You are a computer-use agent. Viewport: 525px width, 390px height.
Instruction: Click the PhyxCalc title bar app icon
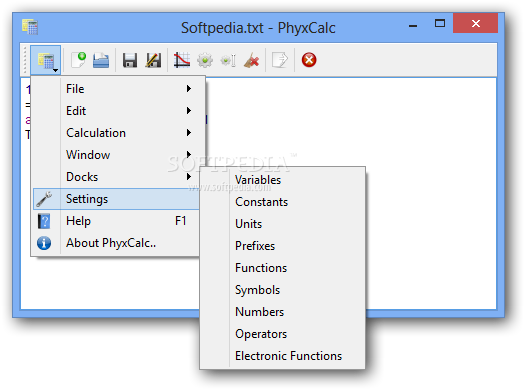[x=30, y=27]
